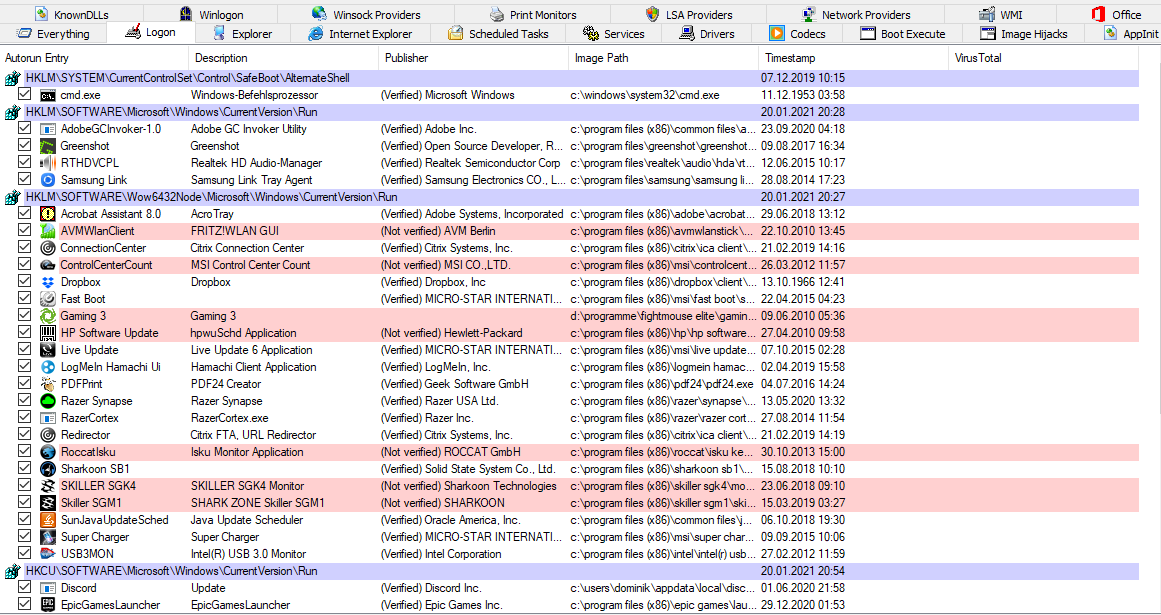The width and height of the screenshot is (1161, 615).
Task: Click the PDFPrint entry icon
Action: [x=47, y=384]
